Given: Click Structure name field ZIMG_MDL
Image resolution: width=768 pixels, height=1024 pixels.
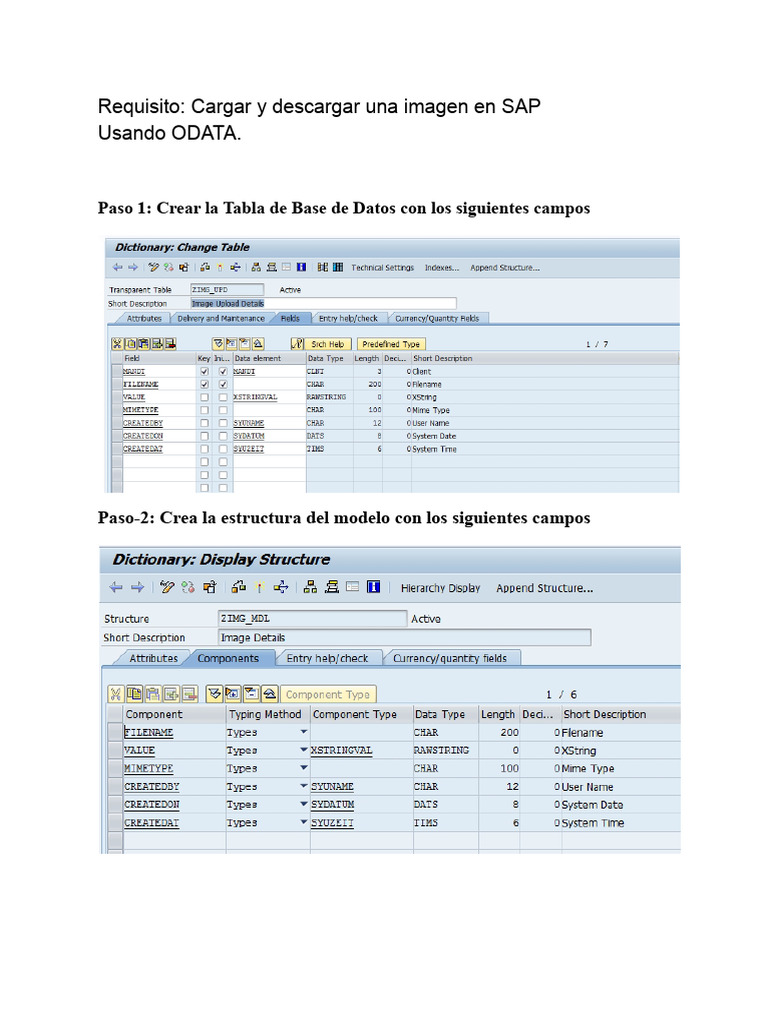Looking at the screenshot, I should (x=312, y=618).
